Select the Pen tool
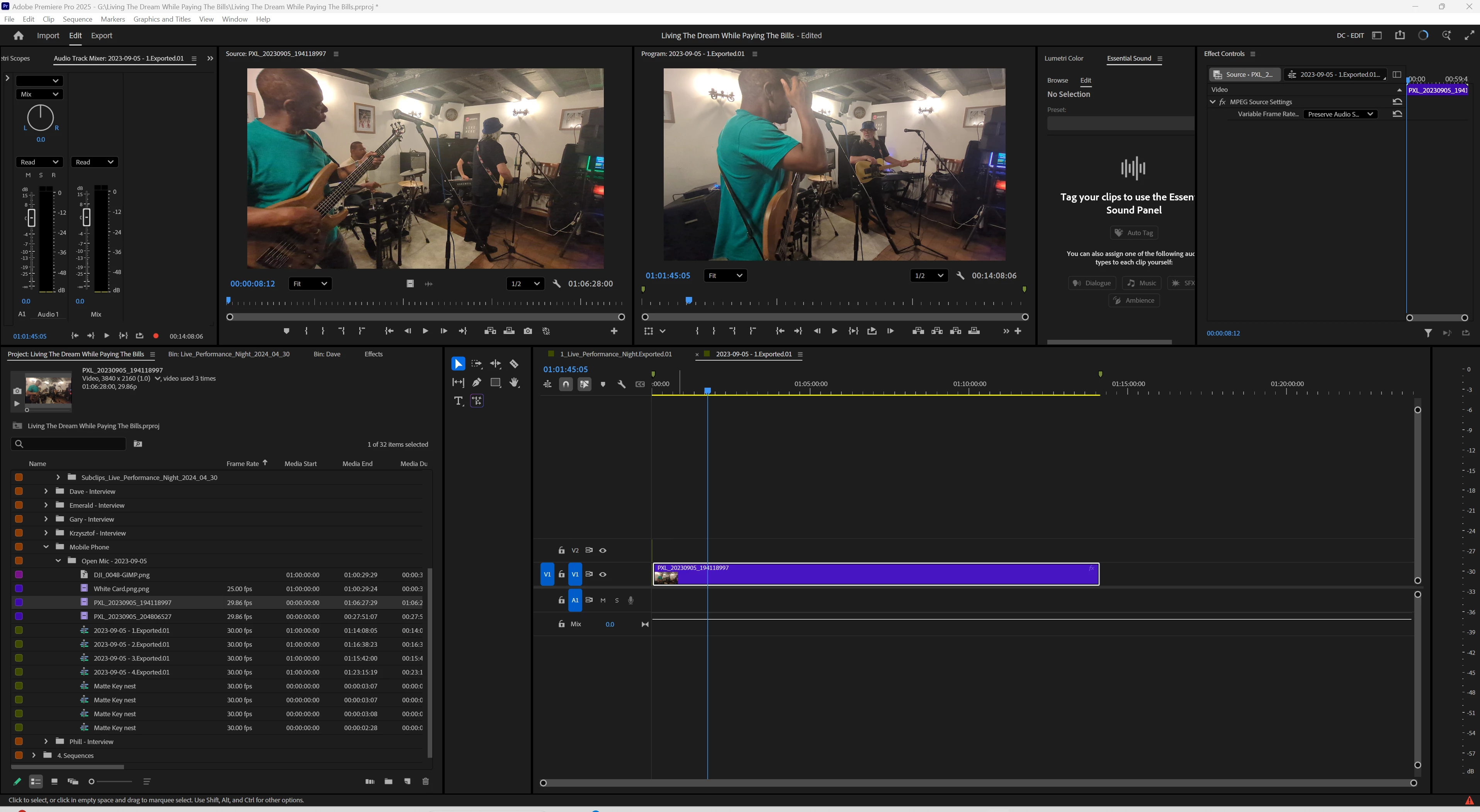This screenshot has width=1480, height=812. [476, 383]
